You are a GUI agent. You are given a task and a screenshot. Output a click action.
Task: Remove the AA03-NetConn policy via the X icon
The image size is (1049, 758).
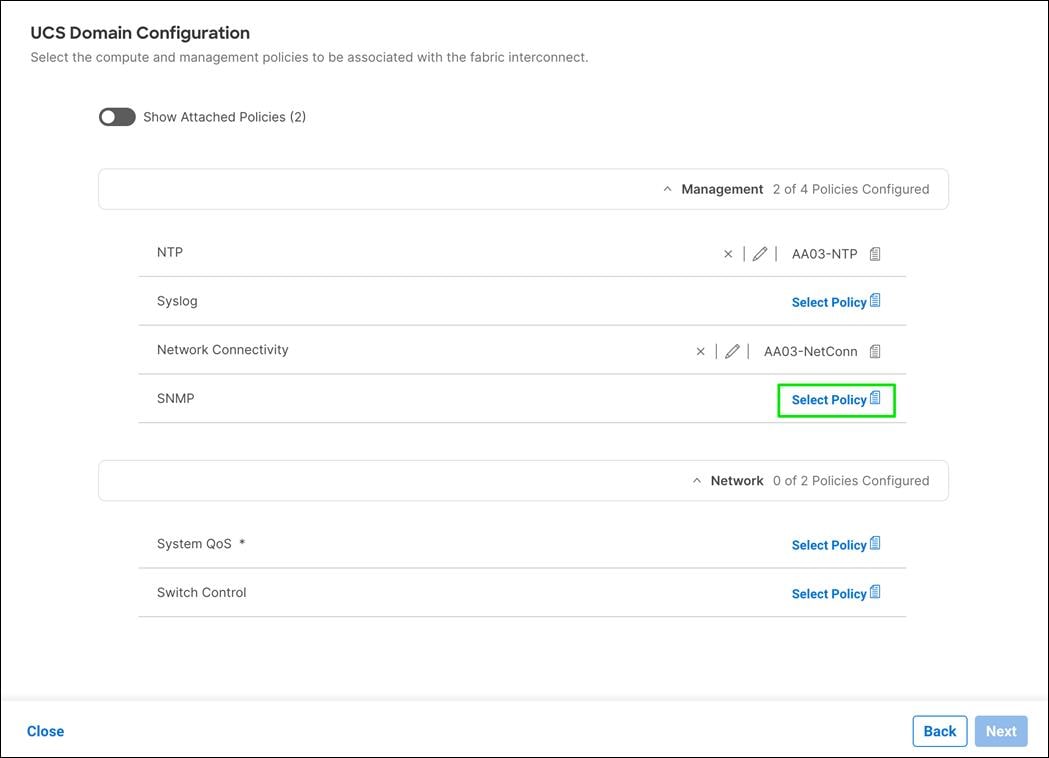click(700, 351)
